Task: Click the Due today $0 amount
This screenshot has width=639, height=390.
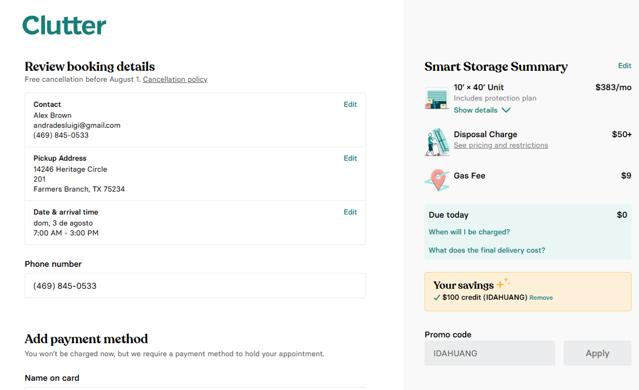Action: click(622, 215)
